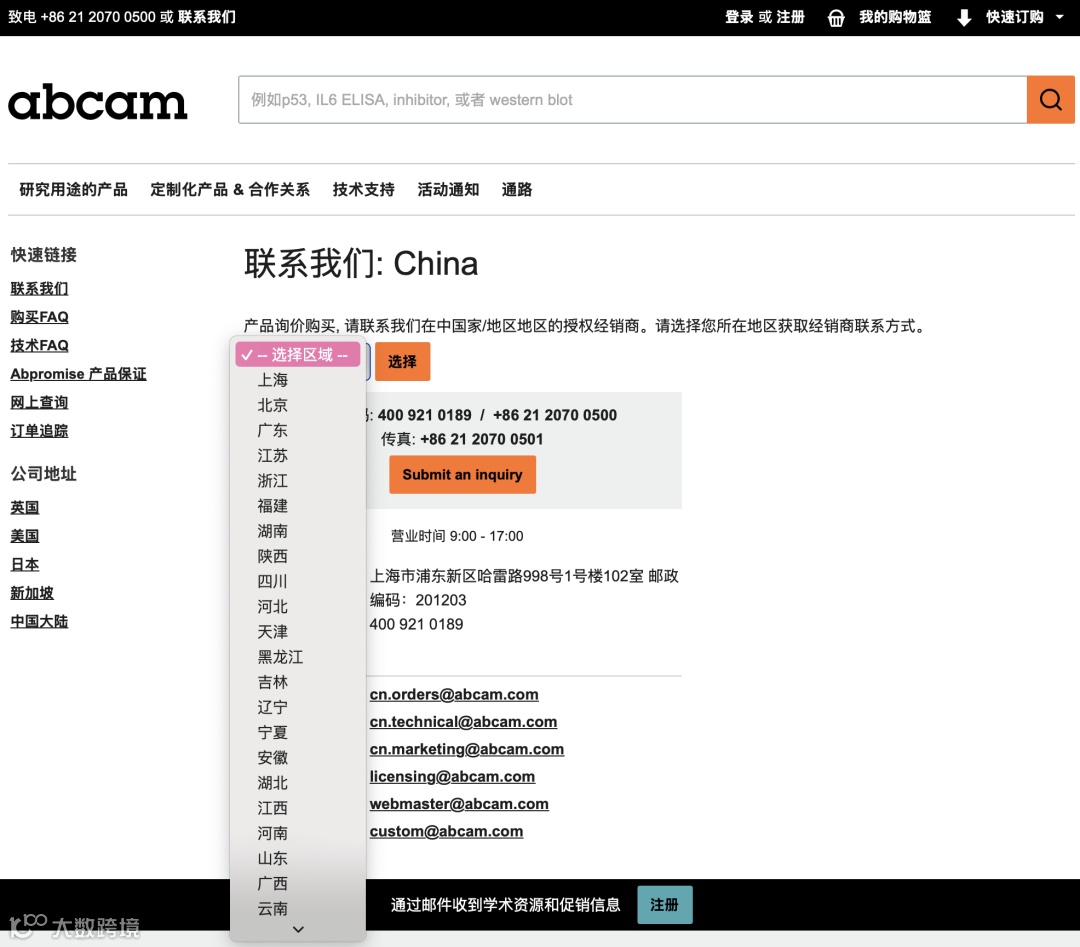
Task: Open 联系我们 sidebar link
Action: [x=39, y=289]
